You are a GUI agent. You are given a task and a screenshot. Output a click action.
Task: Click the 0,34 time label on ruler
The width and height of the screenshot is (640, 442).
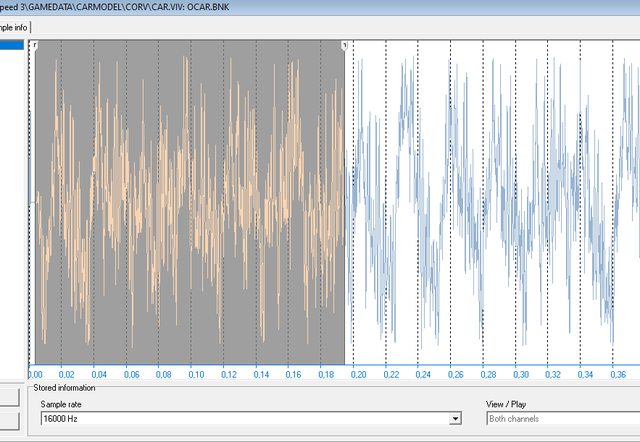[585, 374]
